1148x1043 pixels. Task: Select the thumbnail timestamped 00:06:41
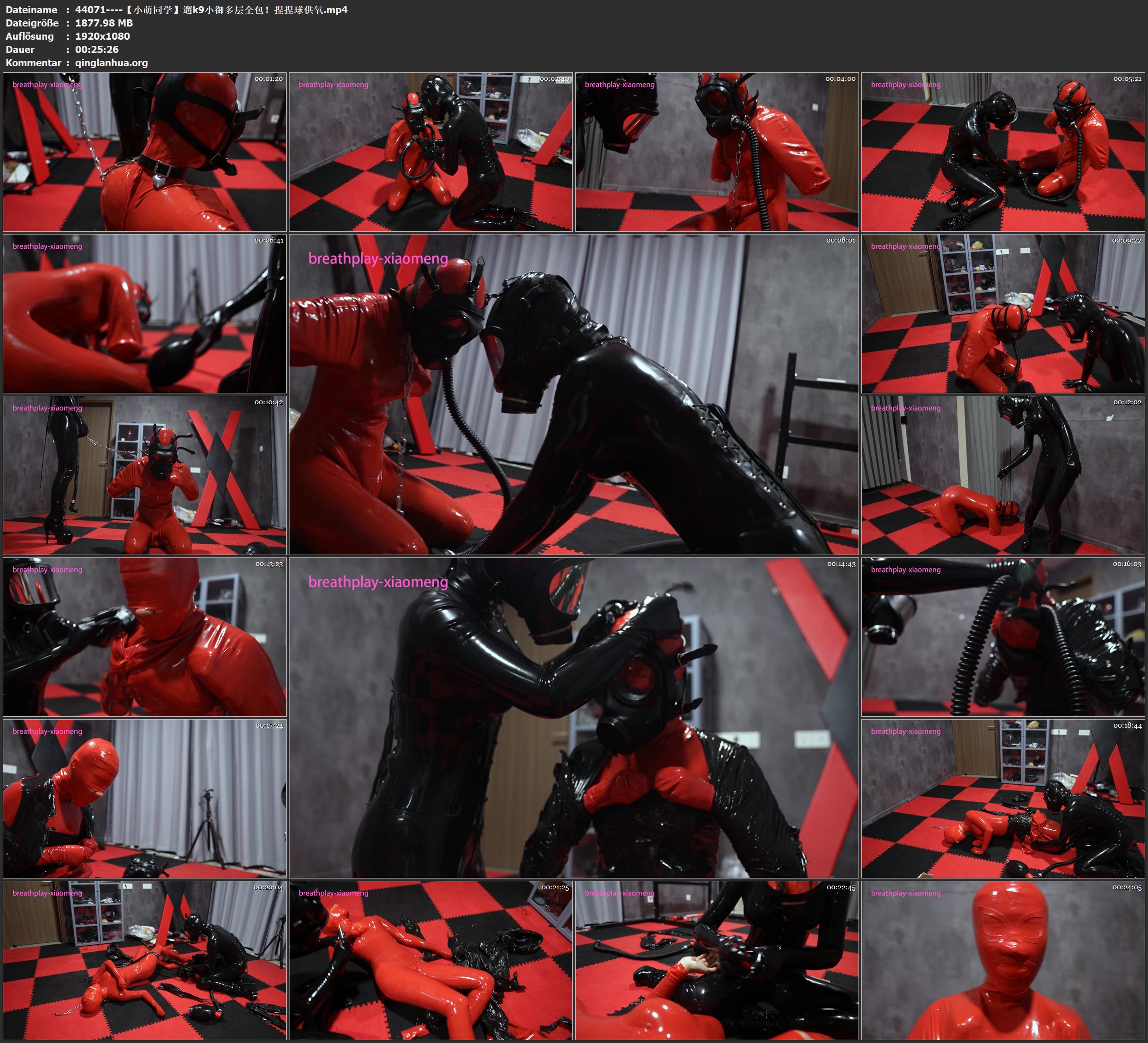(x=145, y=313)
